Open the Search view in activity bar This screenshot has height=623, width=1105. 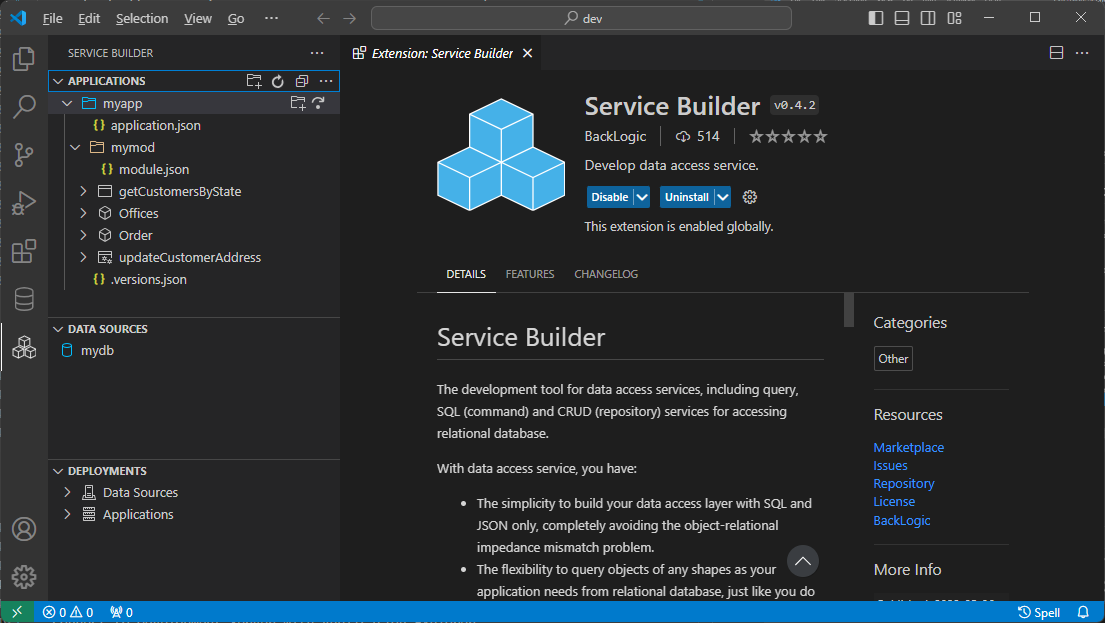pyautogui.click(x=24, y=107)
